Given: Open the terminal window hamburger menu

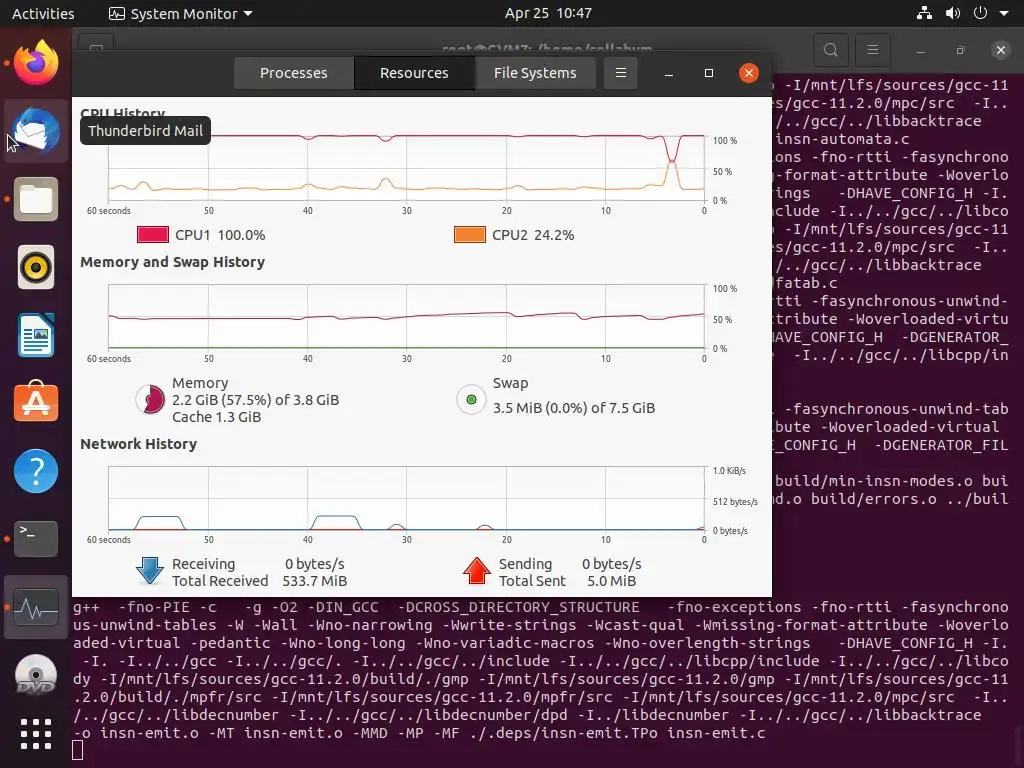Looking at the screenshot, I should click(872, 50).
